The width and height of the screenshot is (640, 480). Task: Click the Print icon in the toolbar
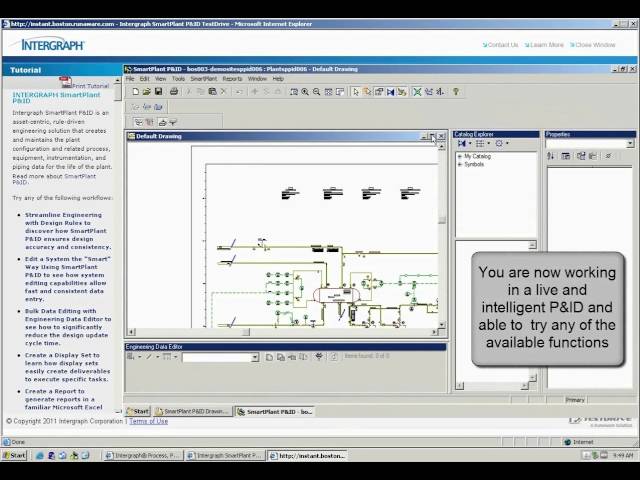(174, 92)
